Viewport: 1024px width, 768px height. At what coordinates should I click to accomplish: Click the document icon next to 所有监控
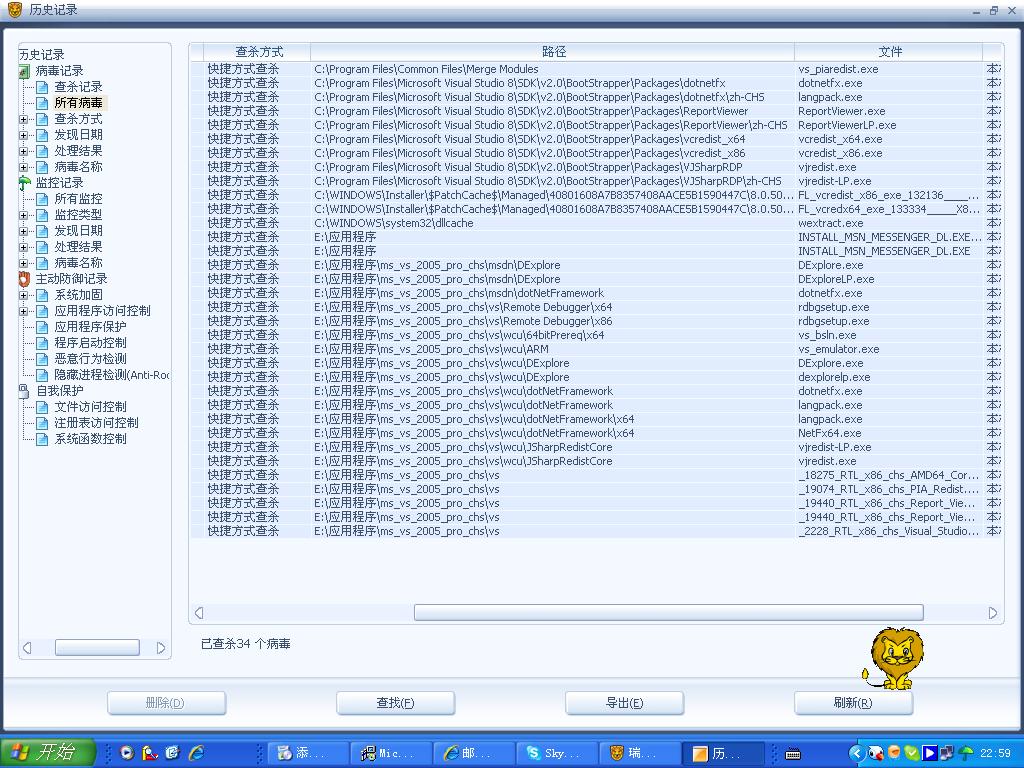[42, 199]
